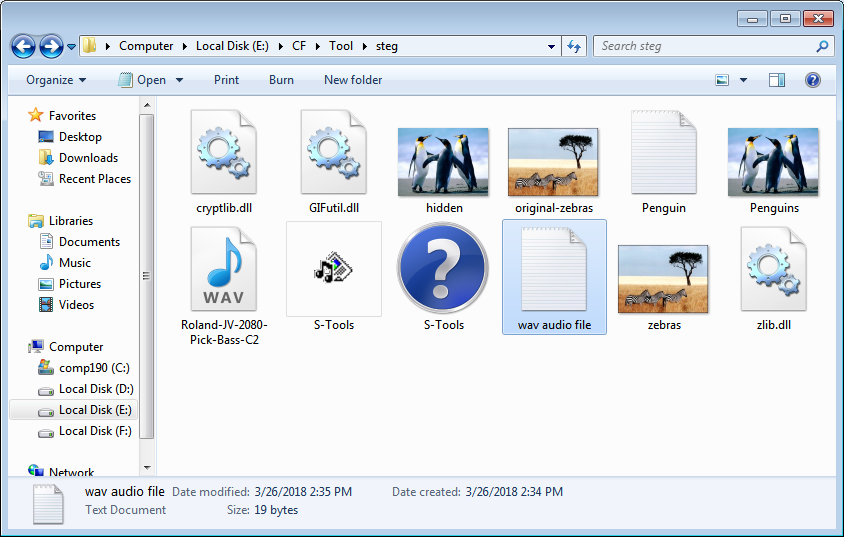Click the New folder button

[353, 80]
